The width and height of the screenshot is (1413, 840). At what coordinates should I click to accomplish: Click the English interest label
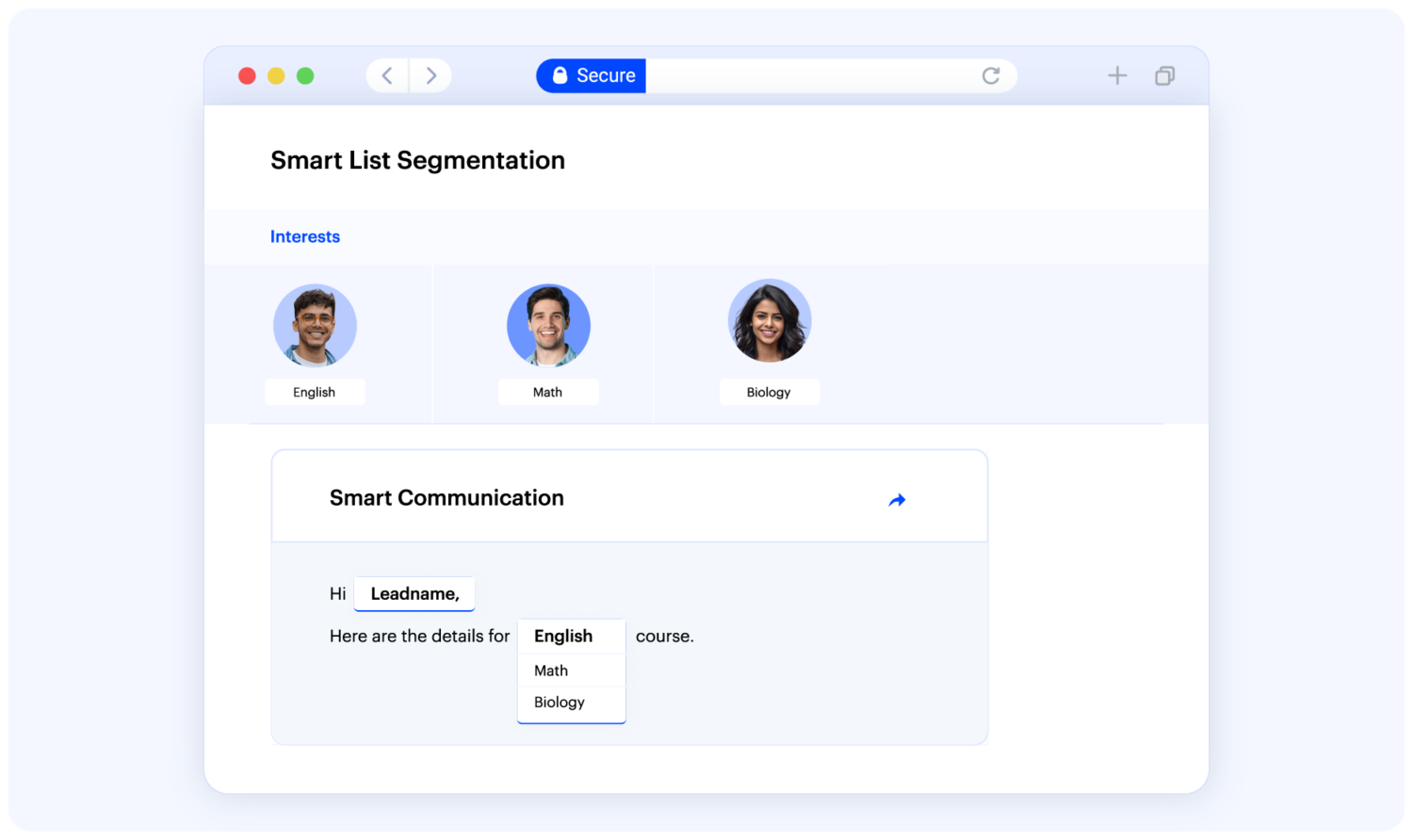tap(314, 393)
